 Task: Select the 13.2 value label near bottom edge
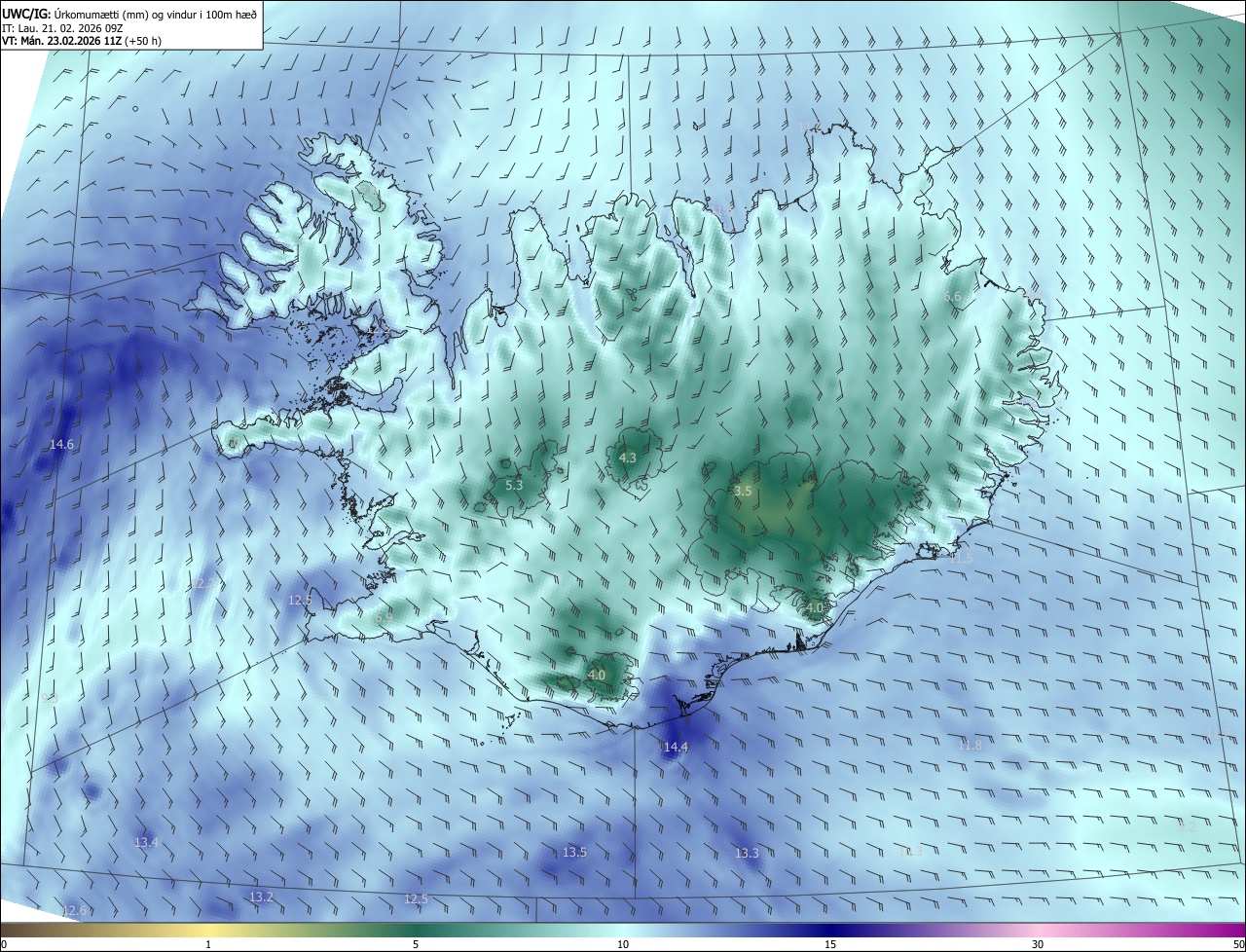pyautogui.click(x=261, y=897)
